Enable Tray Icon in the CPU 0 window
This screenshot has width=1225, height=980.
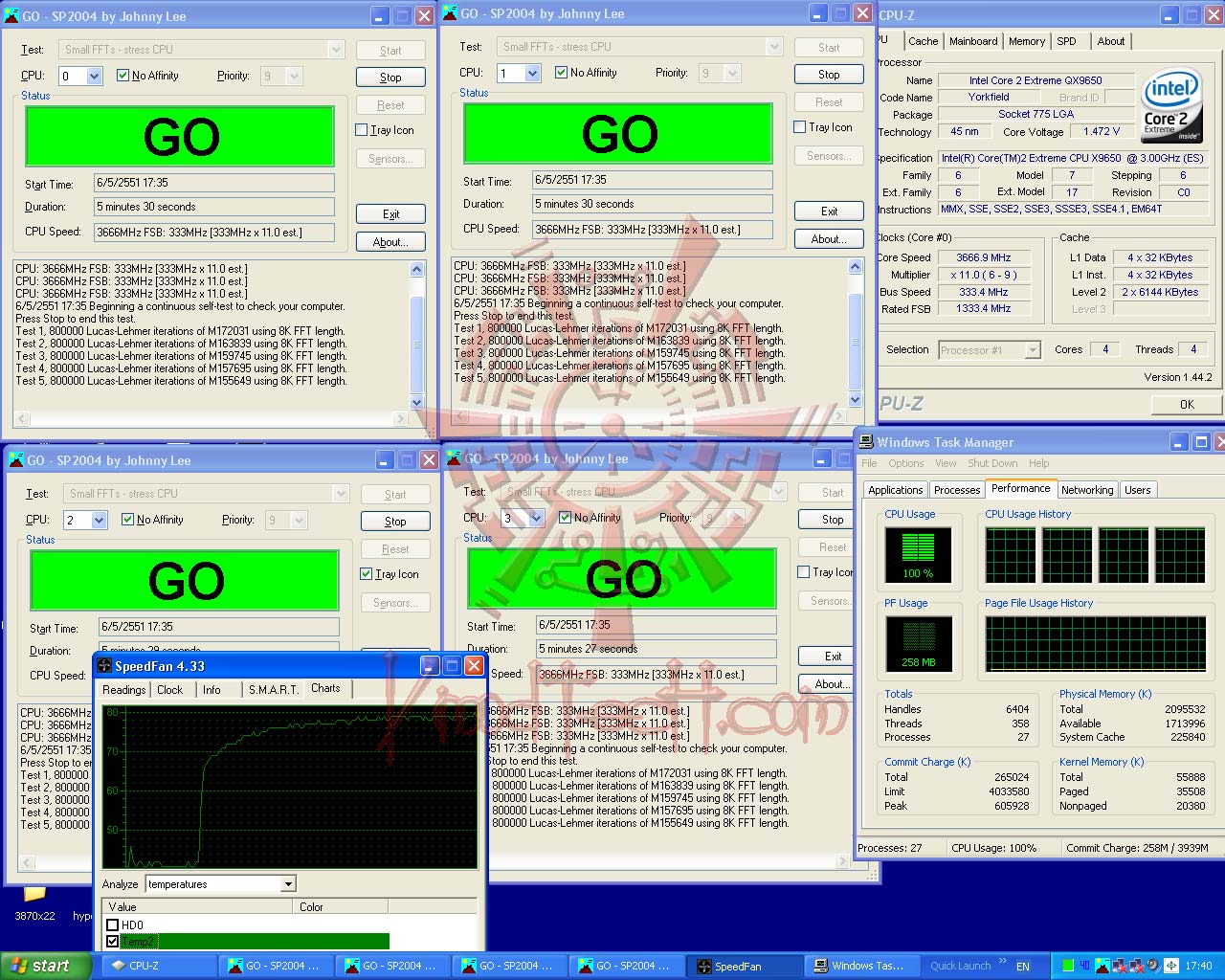(384, 130)
